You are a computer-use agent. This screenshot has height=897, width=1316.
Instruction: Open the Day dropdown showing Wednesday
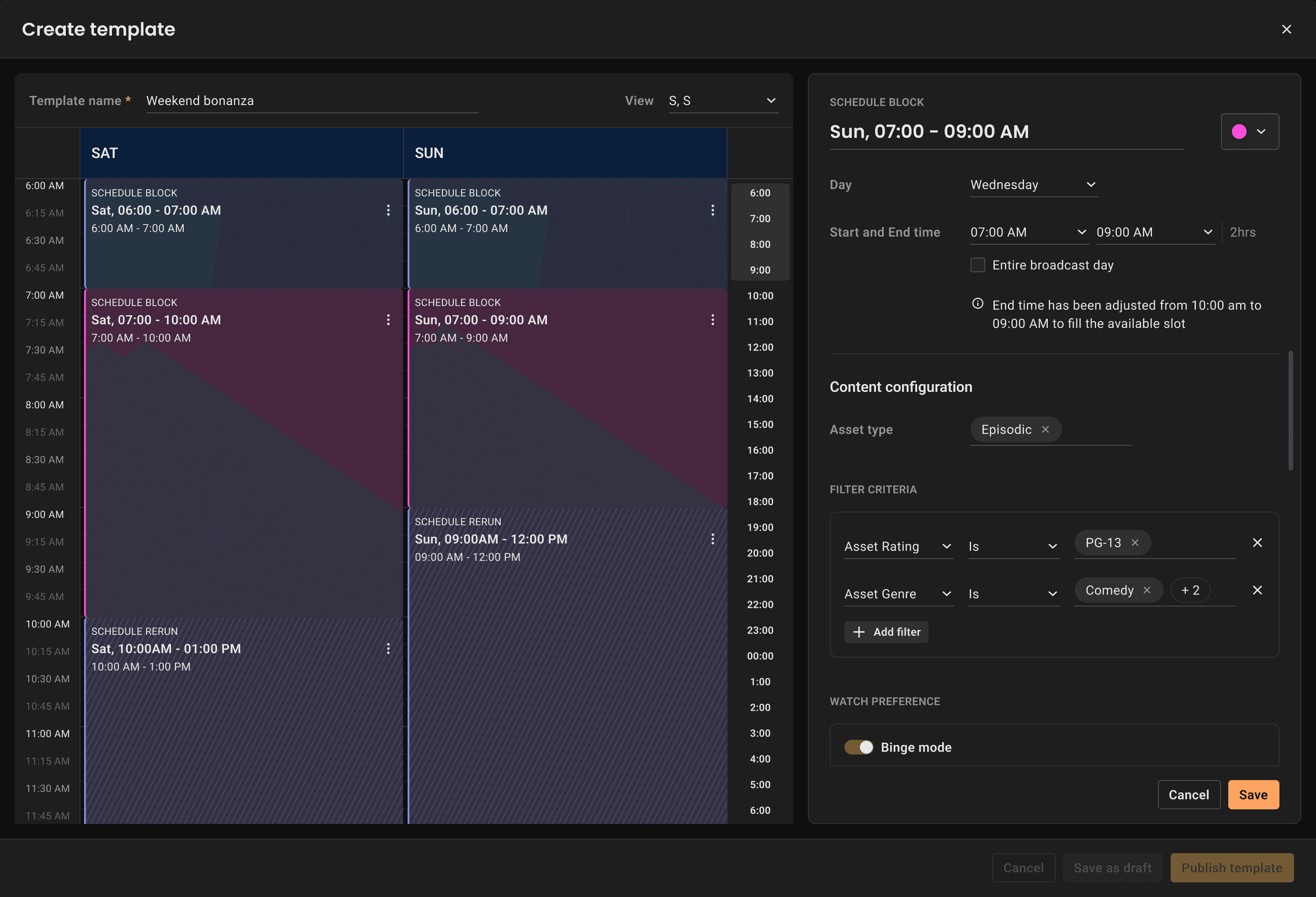click(1034, 185)
